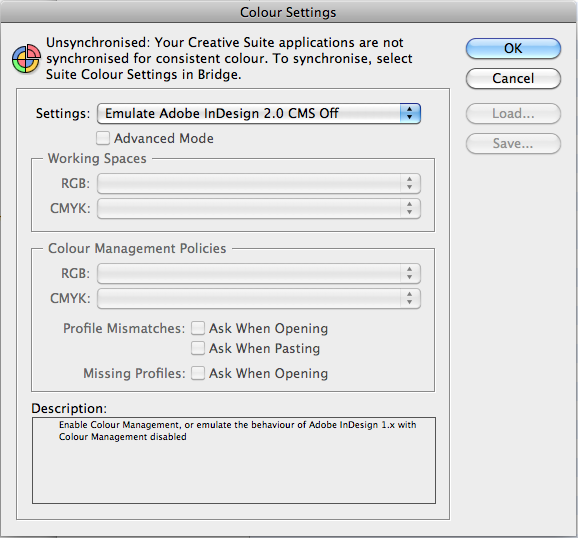The width and height of the screenshot is (578, 538).
Task: Open the Working Spaces RGB dropdown
Action: tap(259, 183)
